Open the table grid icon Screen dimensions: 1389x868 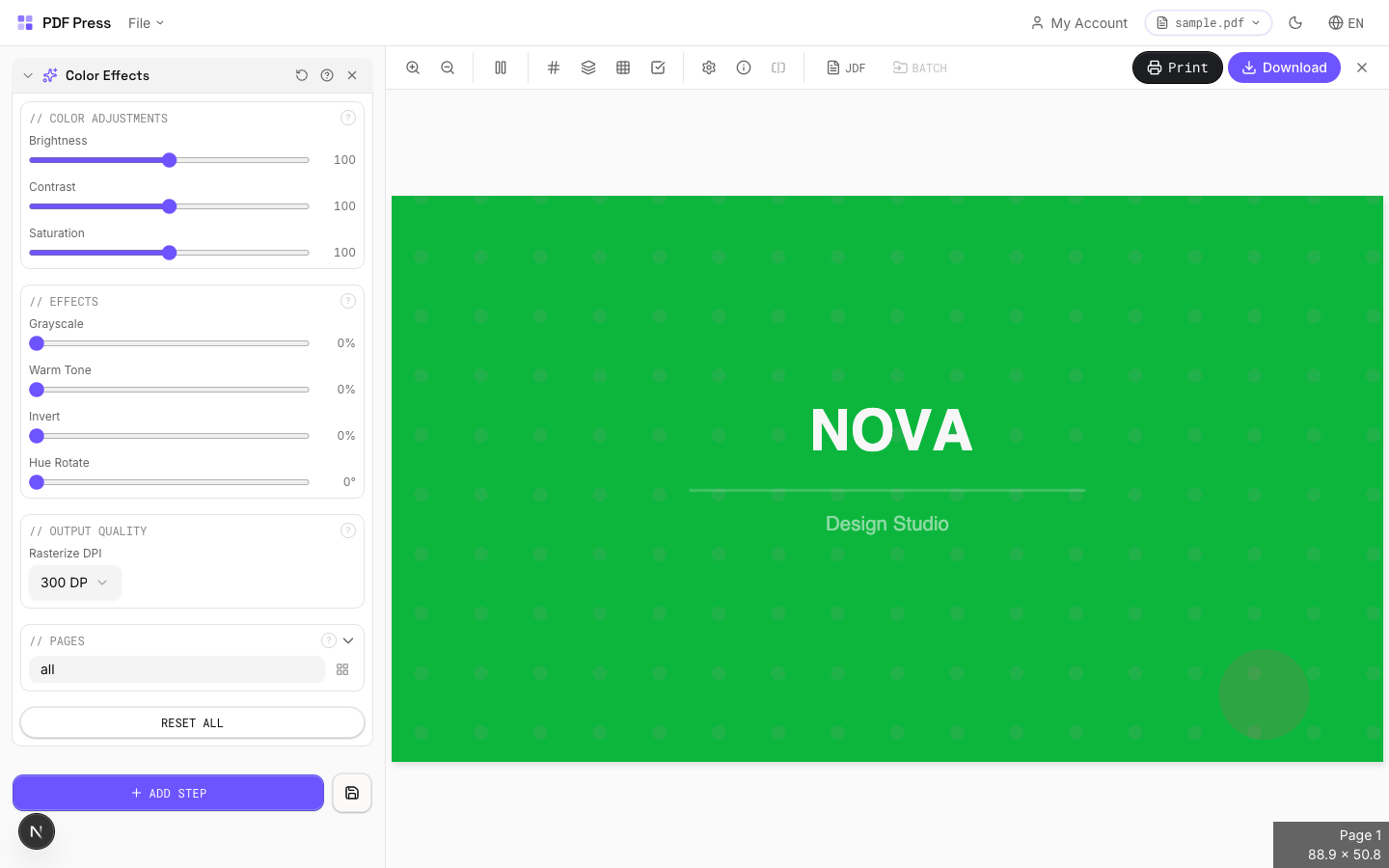[623, 68]
